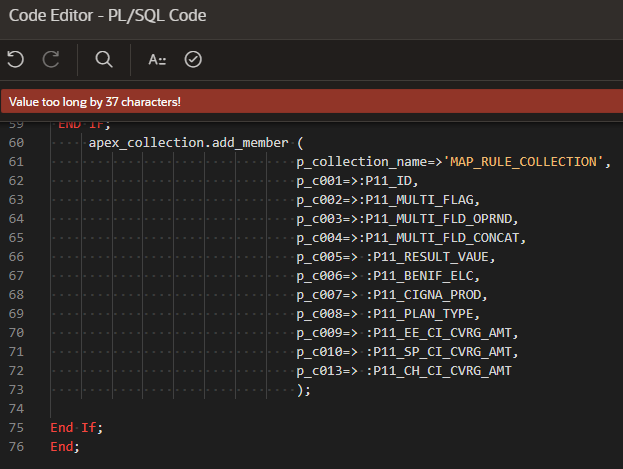Click line number 60 in the gutter
623x469 pixels.
(16, 143)
